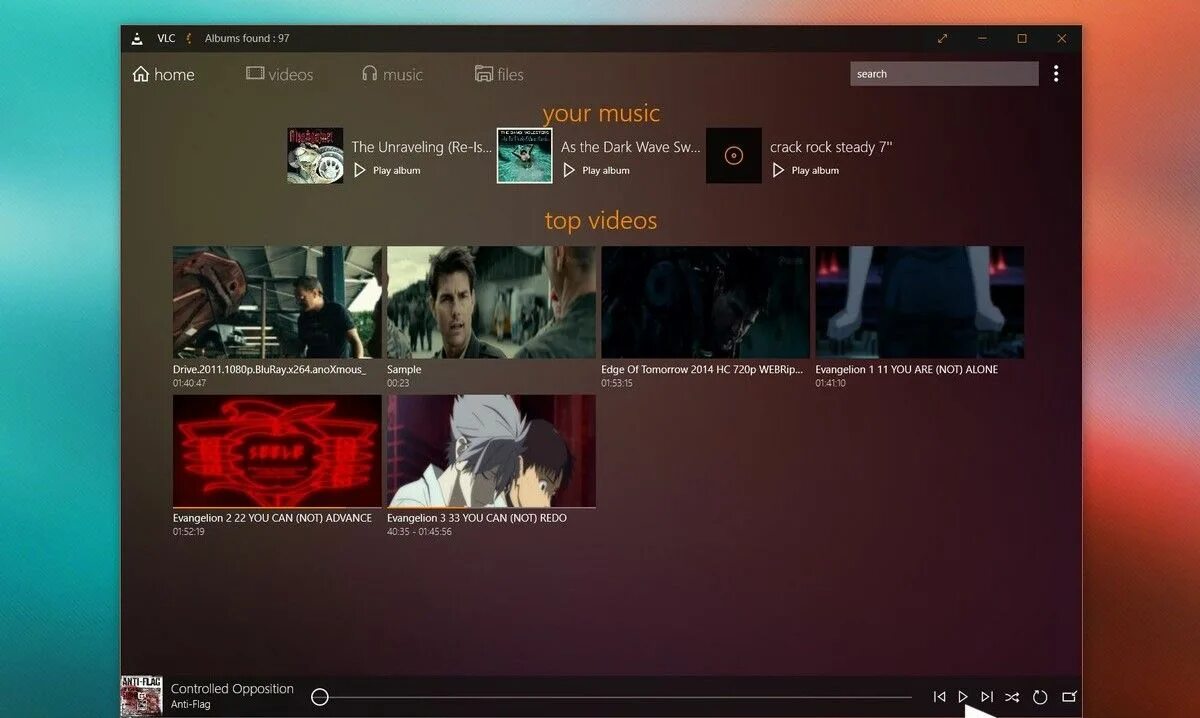Click the '40:35 - 01:45:56' progress text
Viewport: 1200px width, 718px height.
(x=419, y=532)
